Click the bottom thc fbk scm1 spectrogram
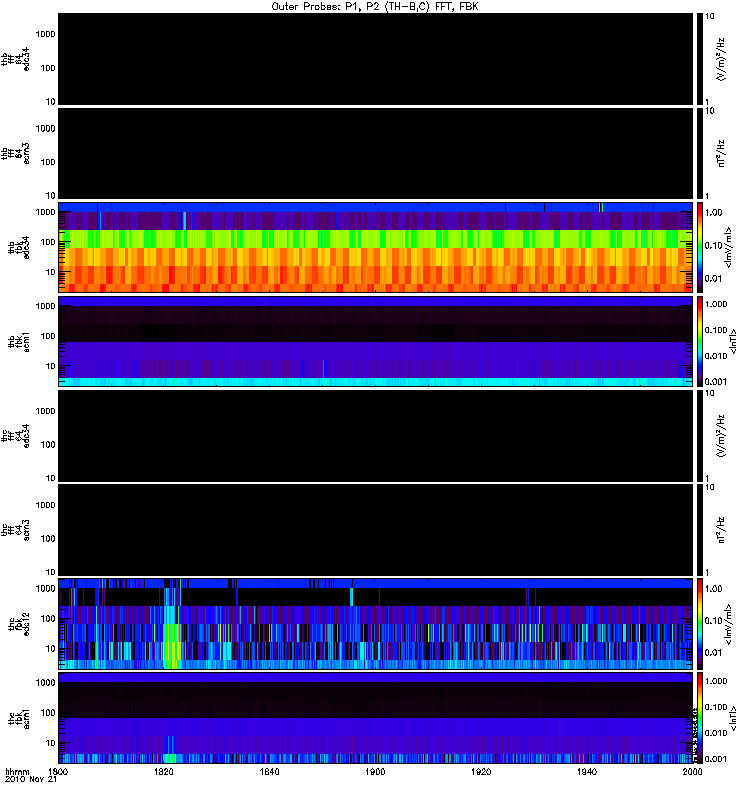The width and height of the screenshot is (750, 800). tap(375, 716)
